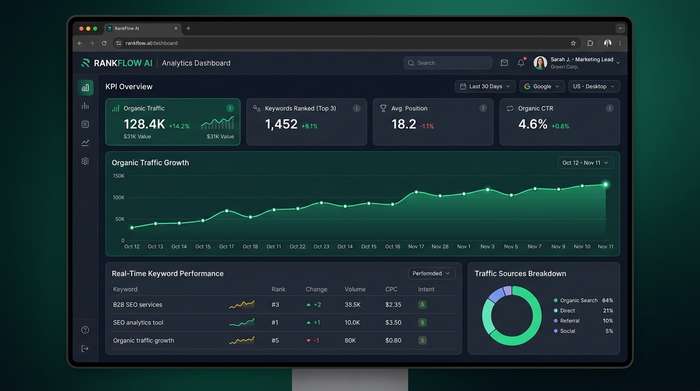
Task: Click the Referral legend dot
Action: [x=556, y=321]
